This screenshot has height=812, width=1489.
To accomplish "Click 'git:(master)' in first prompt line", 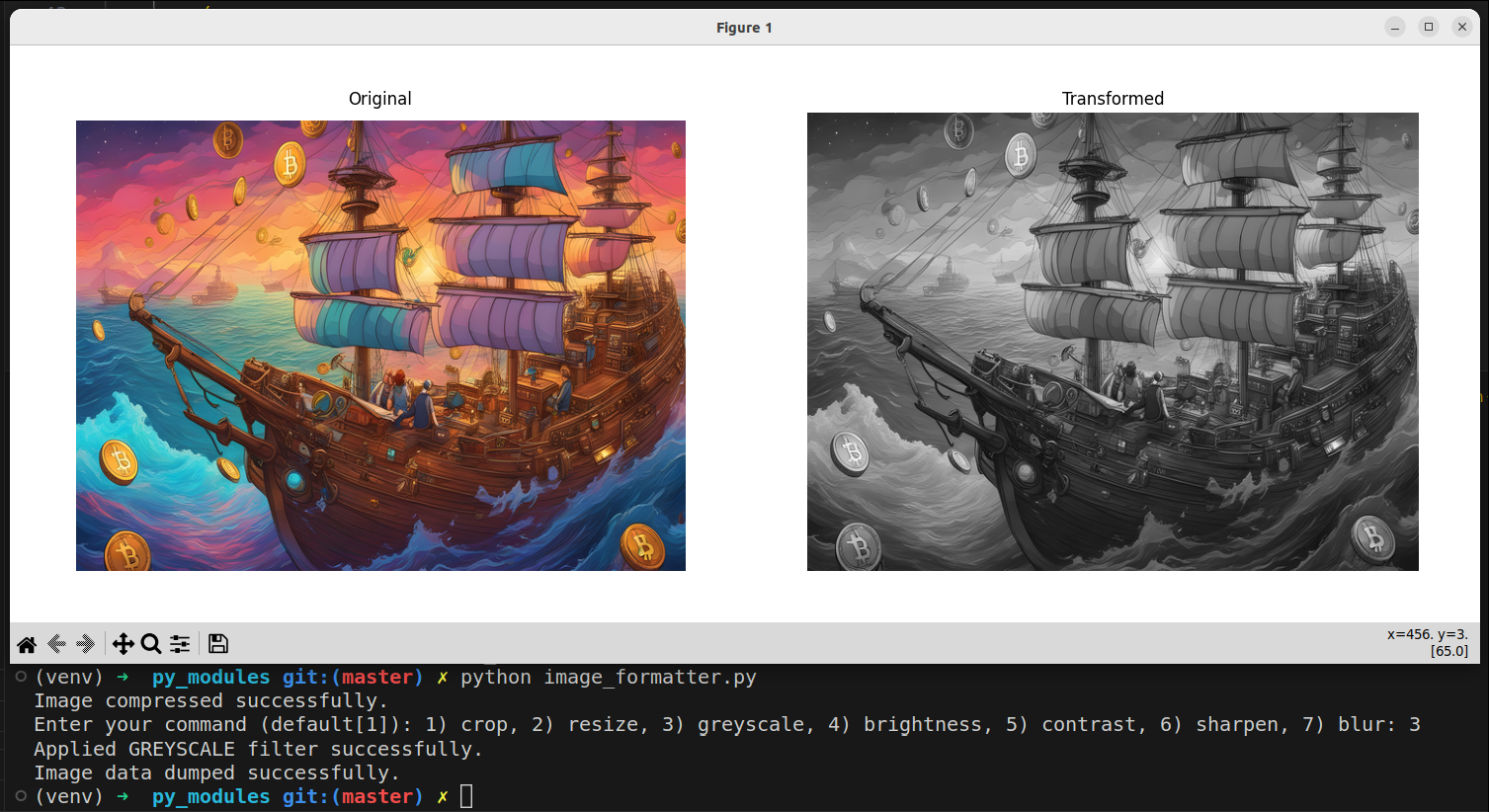I will click(353, 678).
